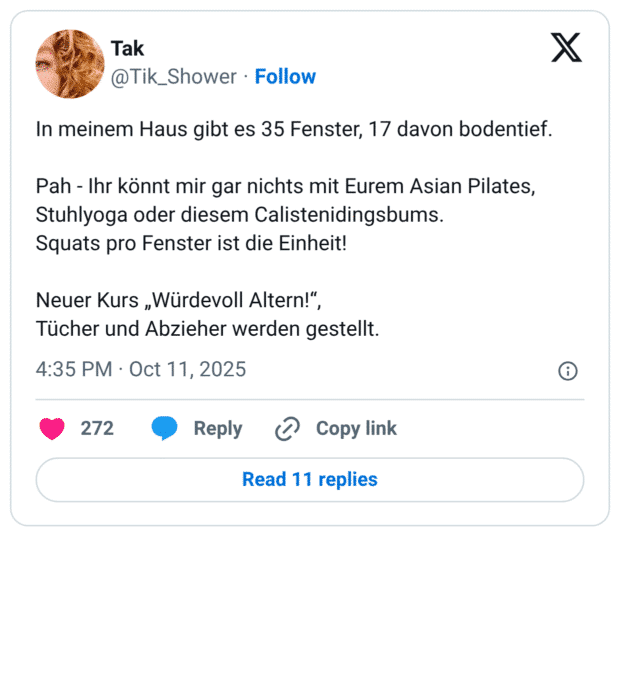Open Tak's profile picture
This screenshot has height=682, width=620.
pyautogui.click(x=70, y=64)
